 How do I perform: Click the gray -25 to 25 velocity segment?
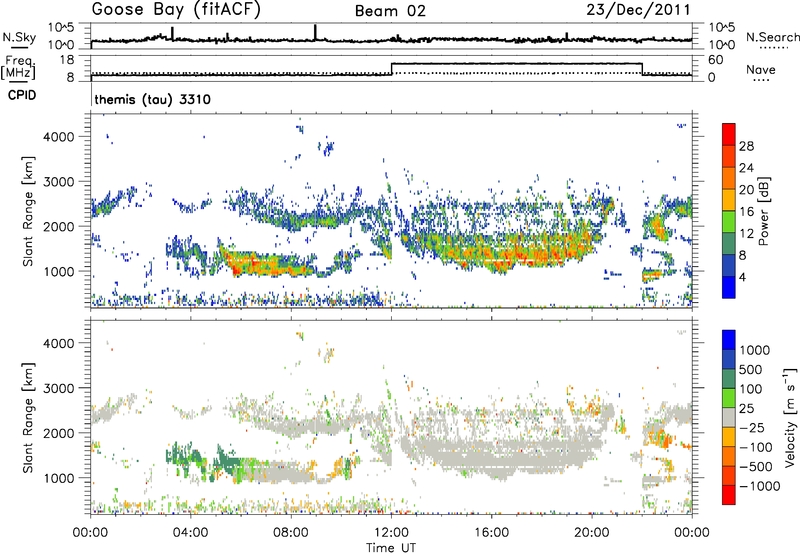pos(729,417)
